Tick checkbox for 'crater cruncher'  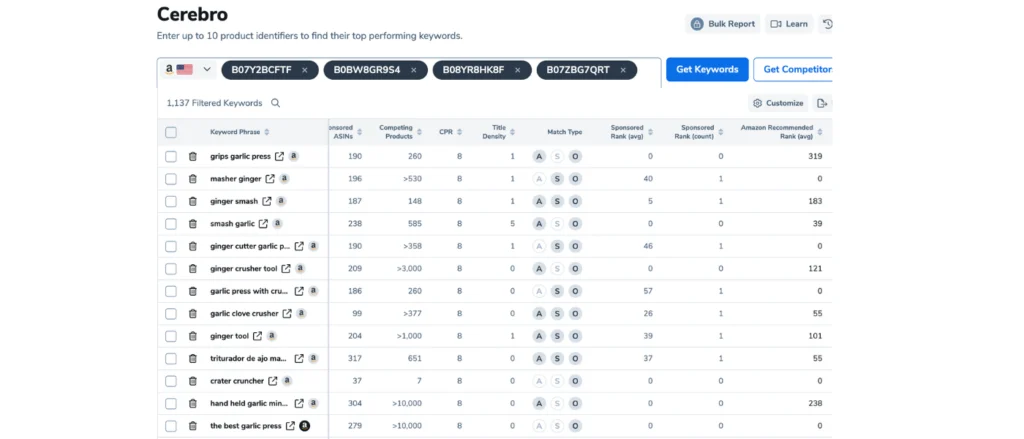pos(171,381)
